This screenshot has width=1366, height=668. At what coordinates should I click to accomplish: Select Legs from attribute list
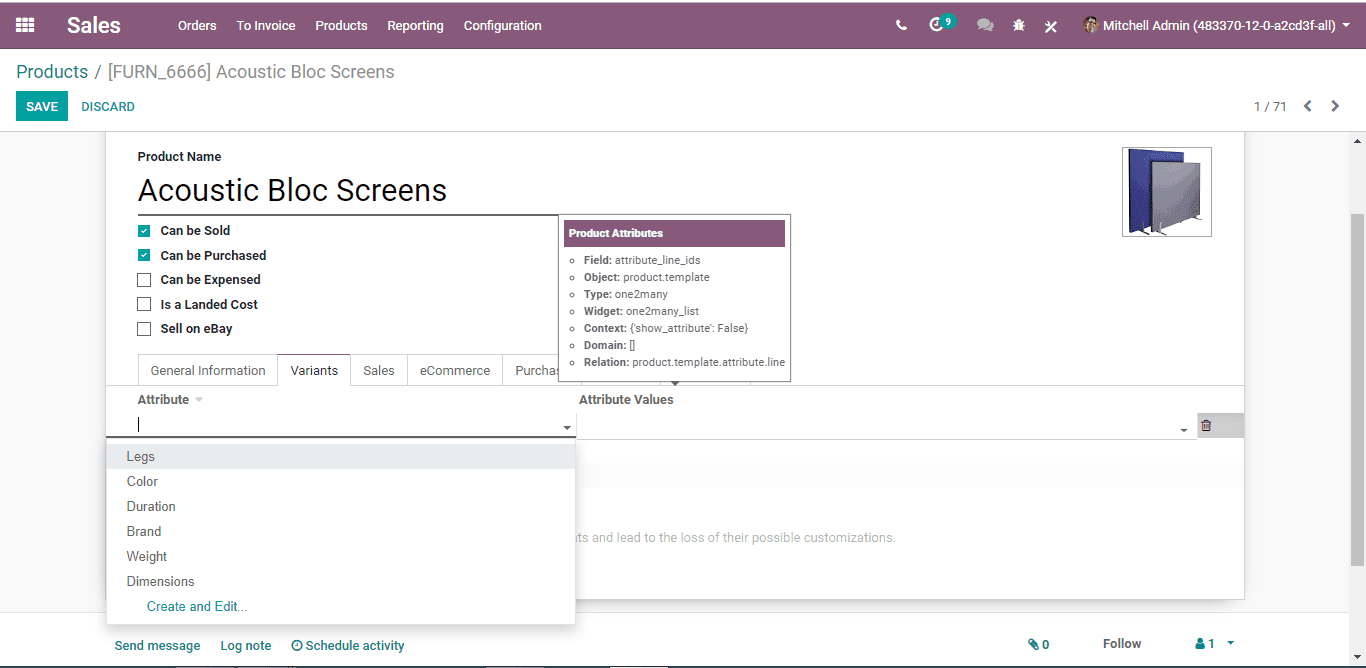coord(341,457)
